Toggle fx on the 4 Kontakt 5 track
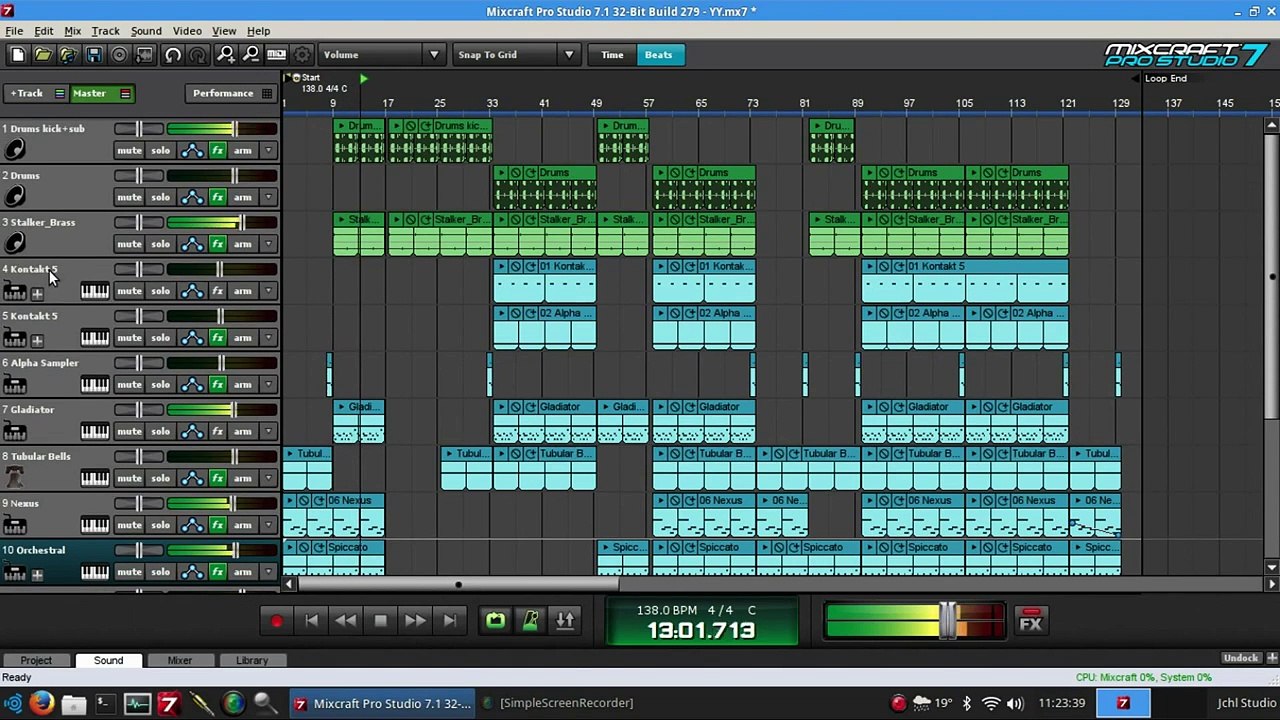 pyautogui.click(x=217, y=291)
